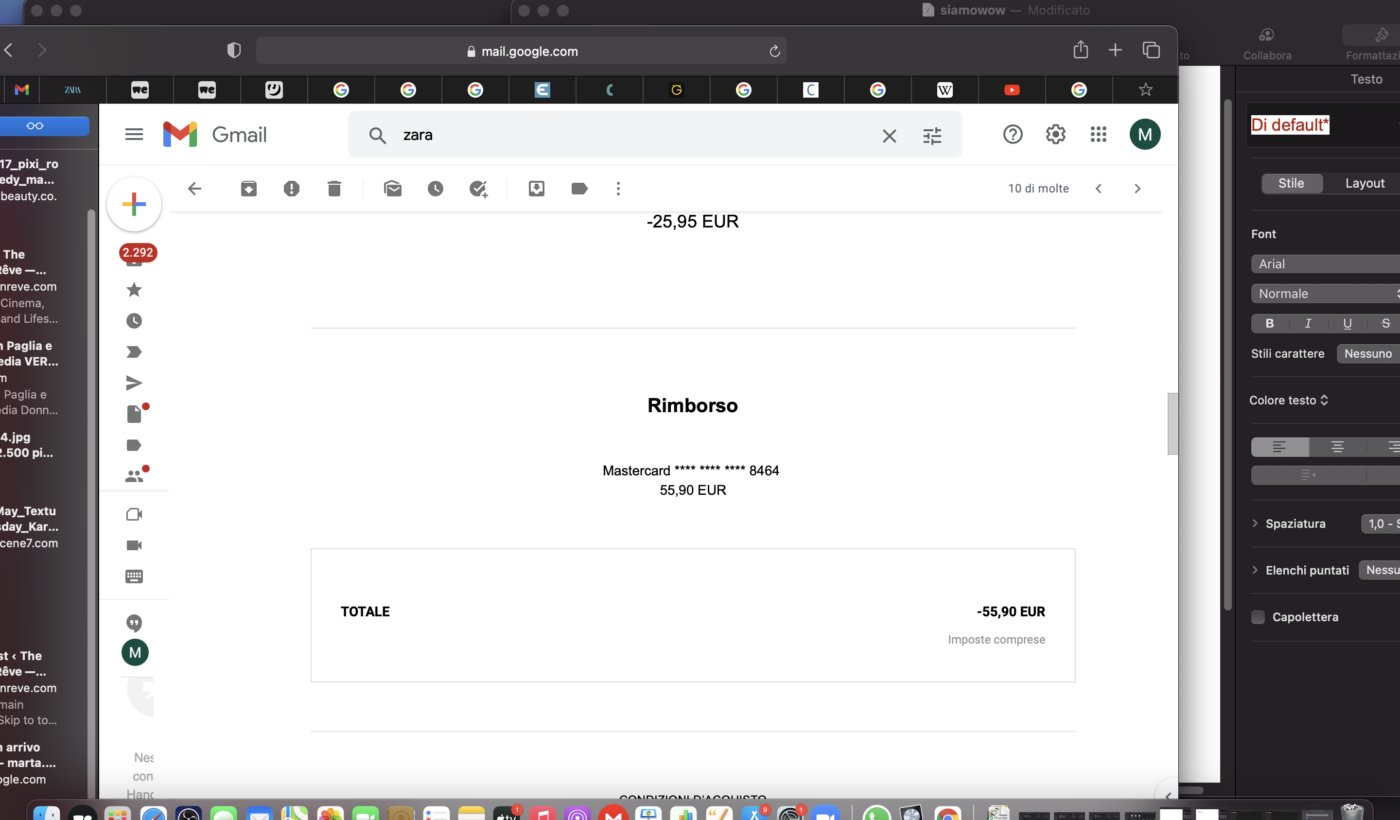This screenshot has height=820, width=1400.
Task: Open the Arial font dropdown
Action: (x=1325, y=264)
